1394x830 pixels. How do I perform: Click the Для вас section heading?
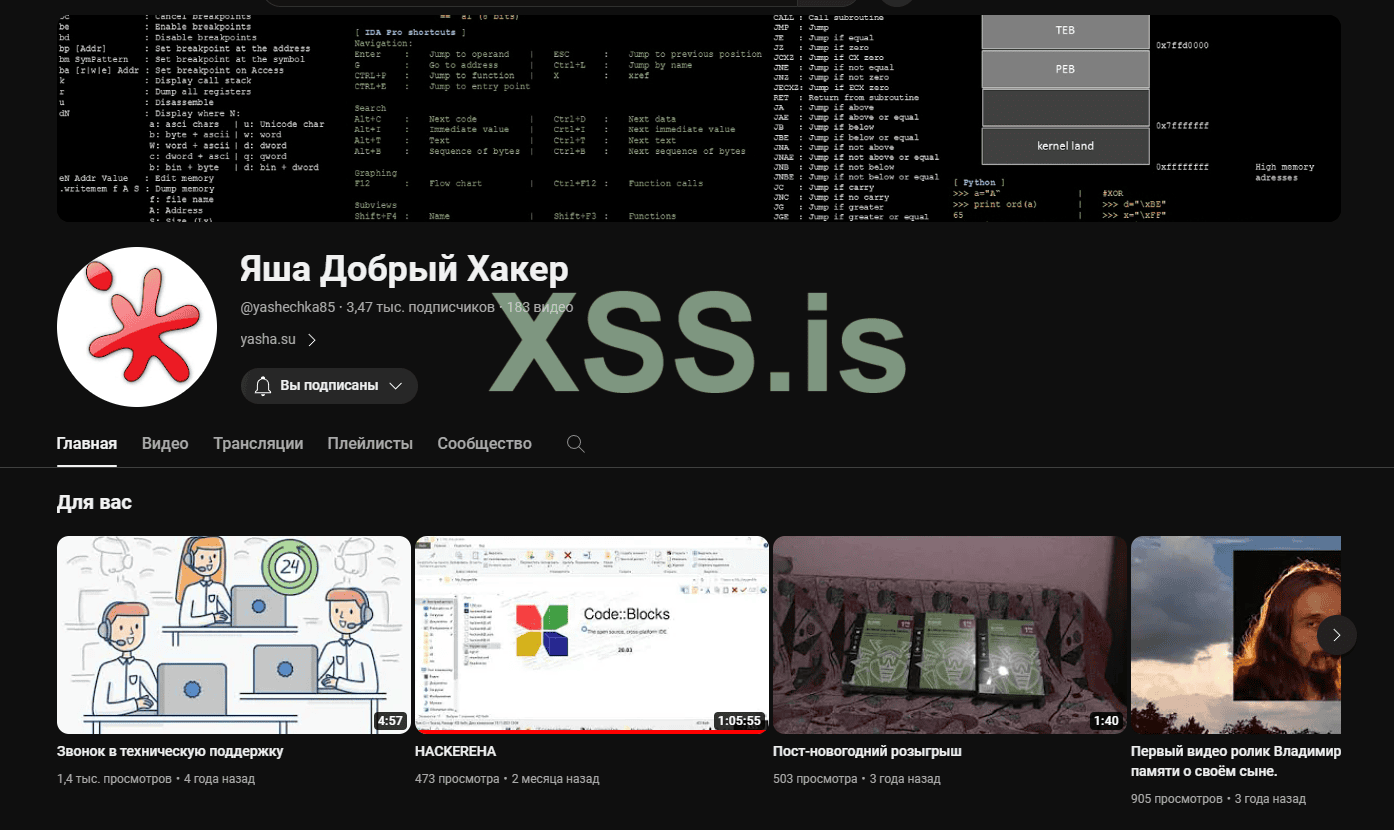click(x=94, y=502)
